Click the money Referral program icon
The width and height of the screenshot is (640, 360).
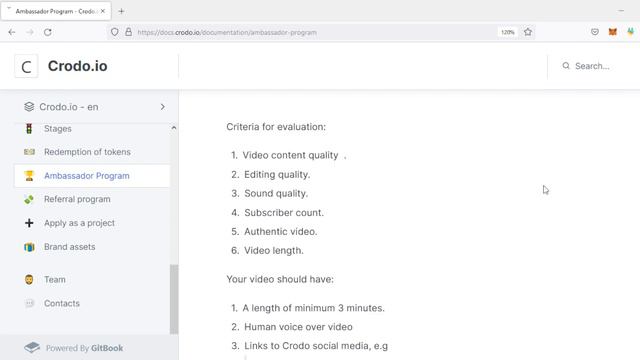(29, 199)
